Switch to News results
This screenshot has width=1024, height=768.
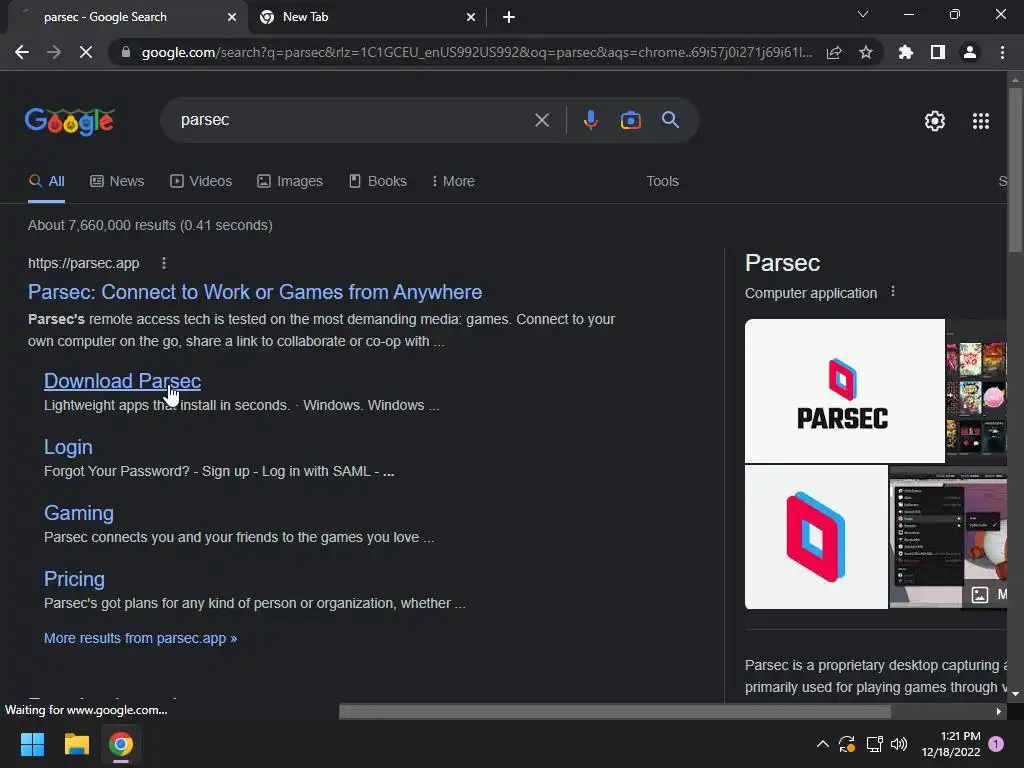pos(117,182)
